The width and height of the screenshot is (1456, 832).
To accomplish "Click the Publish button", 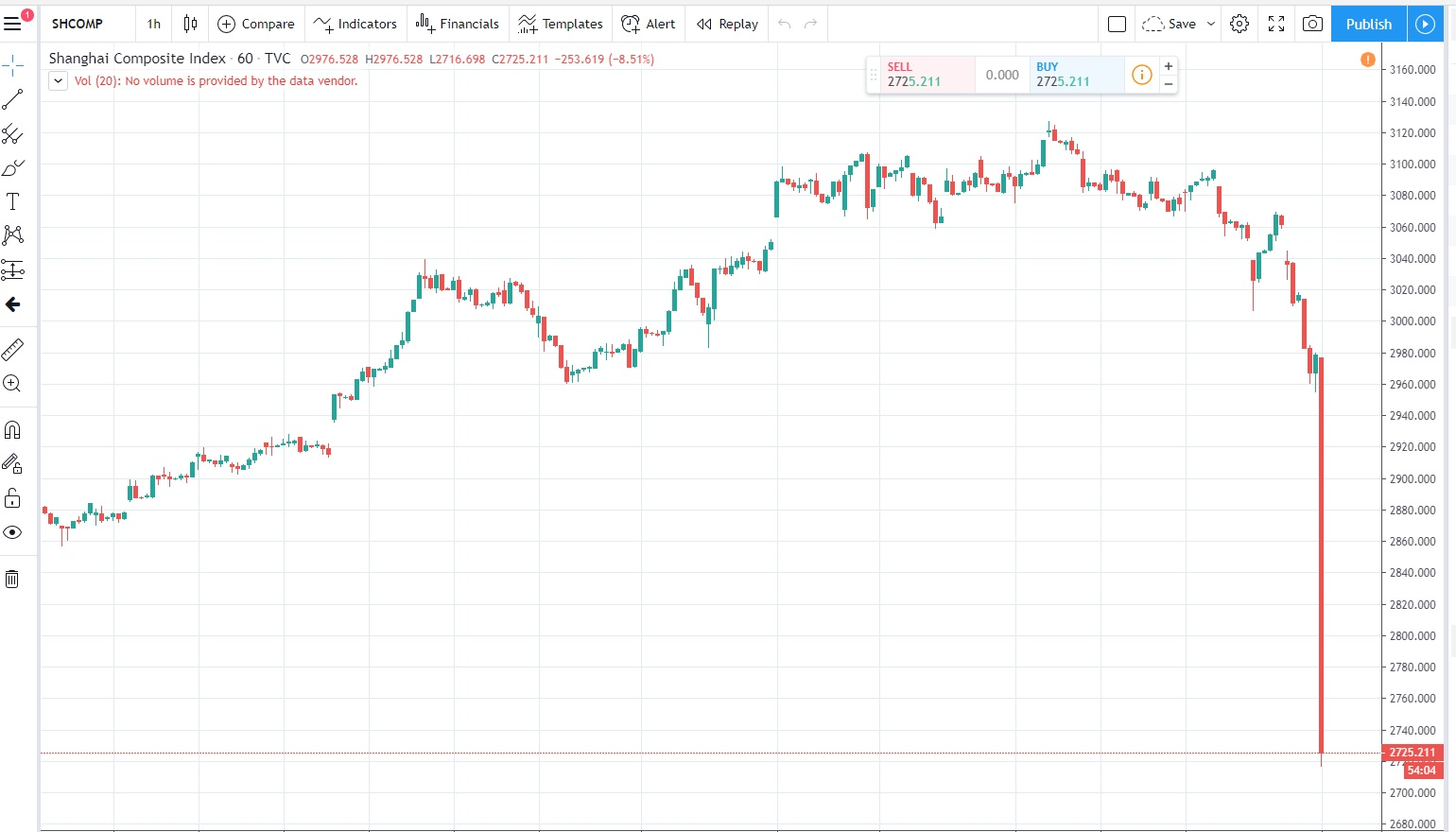I will pos(1369,24).
